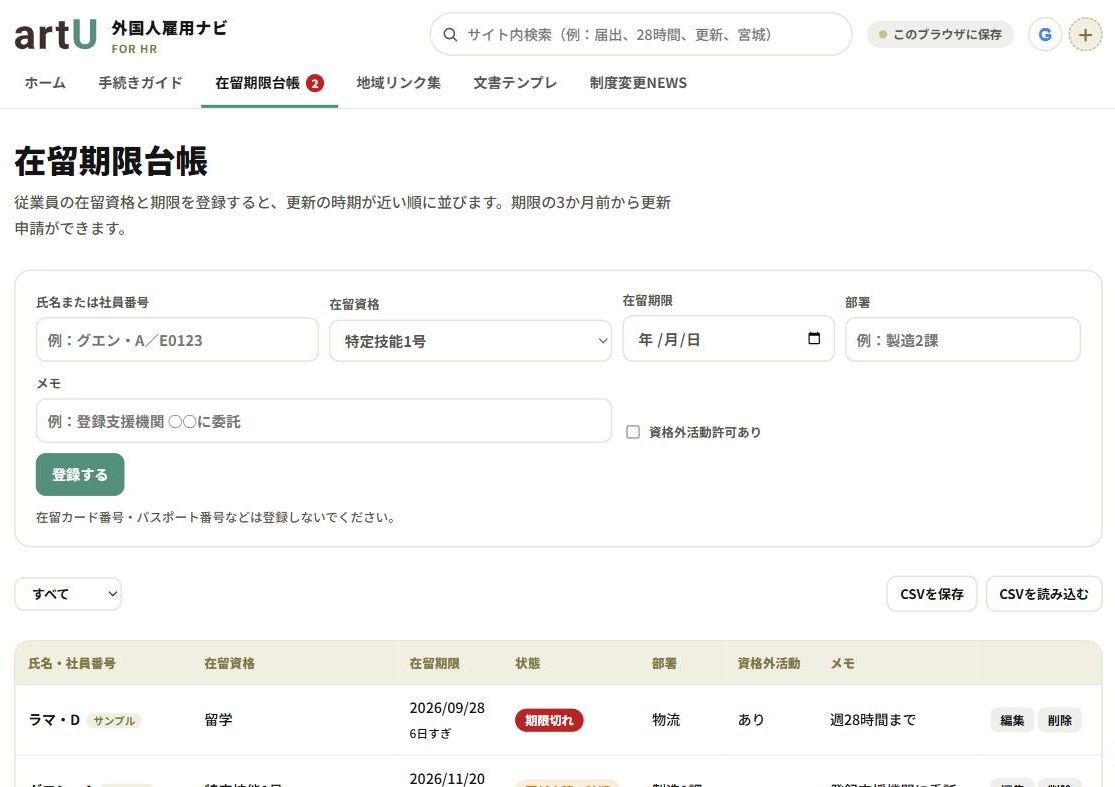Click the 部署 input field
This screenshot has height=787, width=1115.
962,340
